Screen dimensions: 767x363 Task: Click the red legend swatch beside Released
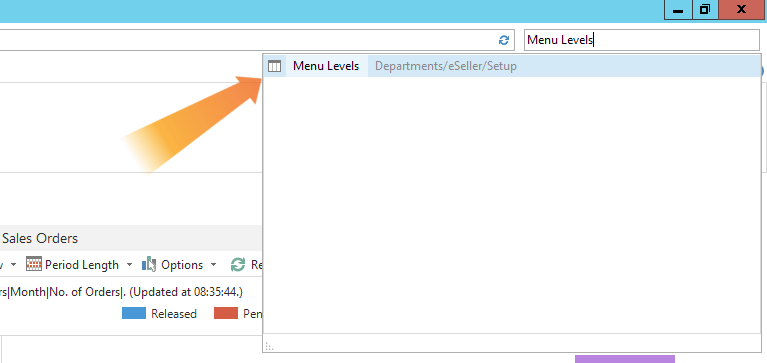pos(226,313)
